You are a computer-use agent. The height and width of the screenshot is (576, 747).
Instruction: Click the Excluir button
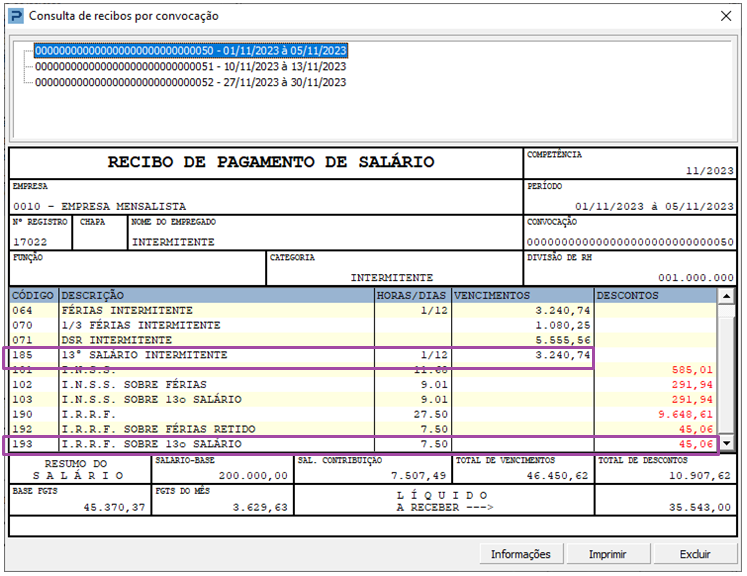coord(695,554)
